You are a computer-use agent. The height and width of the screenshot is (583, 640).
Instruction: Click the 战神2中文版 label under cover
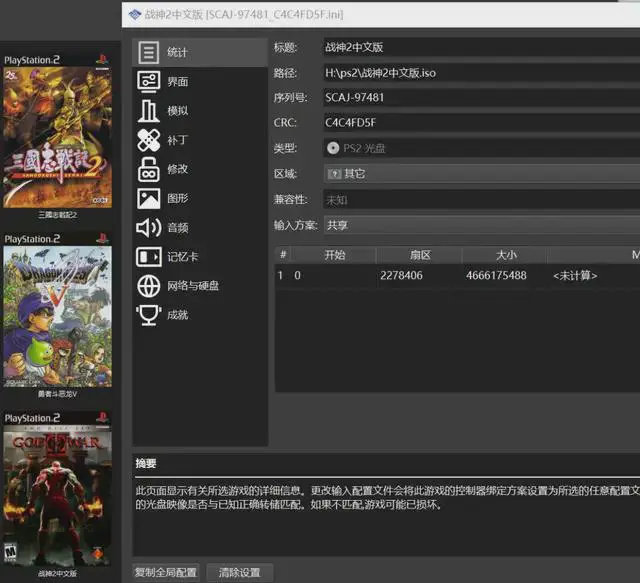coord(58,573)
